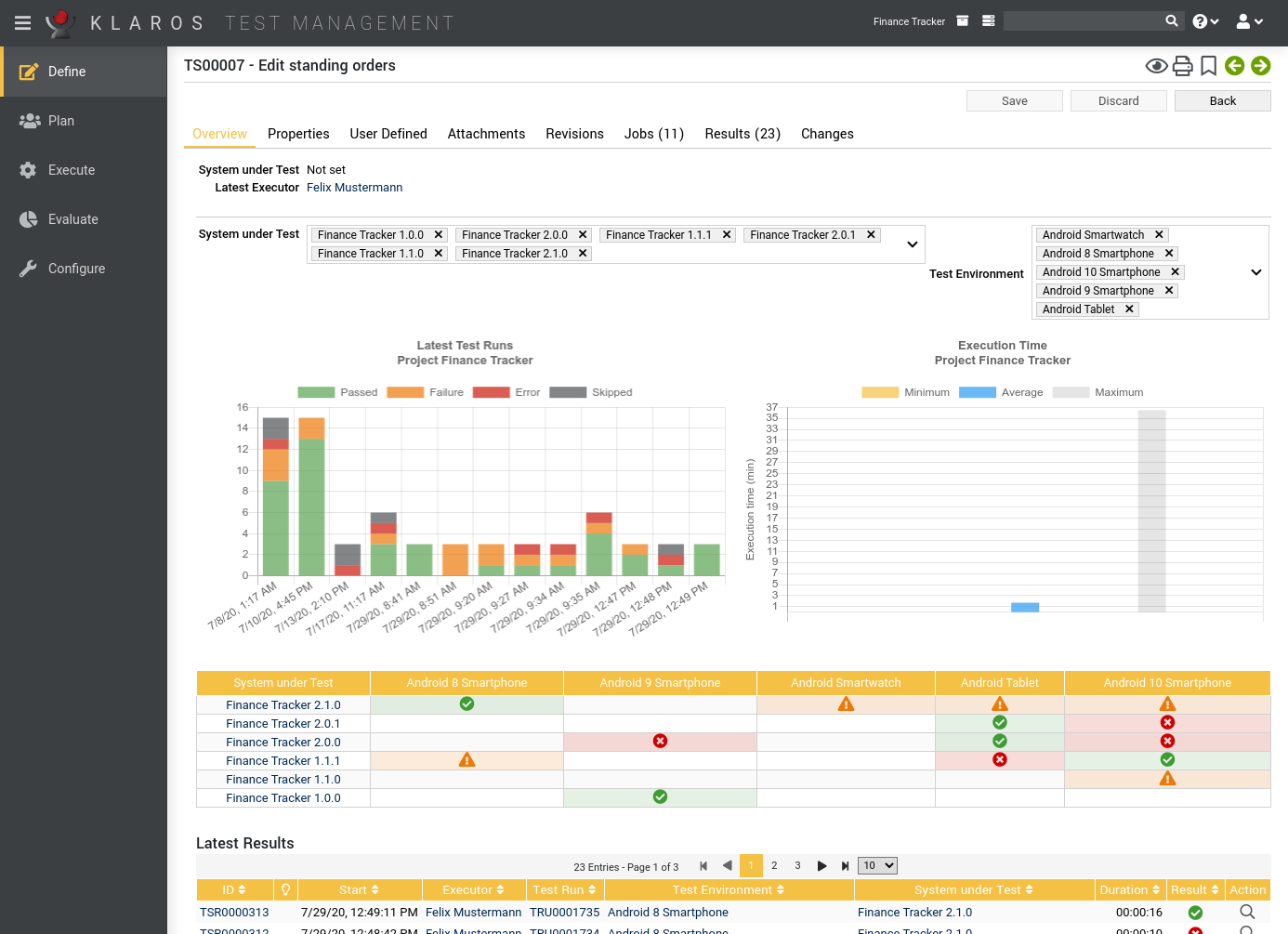This screenshot has height=934, width=1288.
Task: Click error icon for 2.0.0 on Android 9
Action: (661, 742)
